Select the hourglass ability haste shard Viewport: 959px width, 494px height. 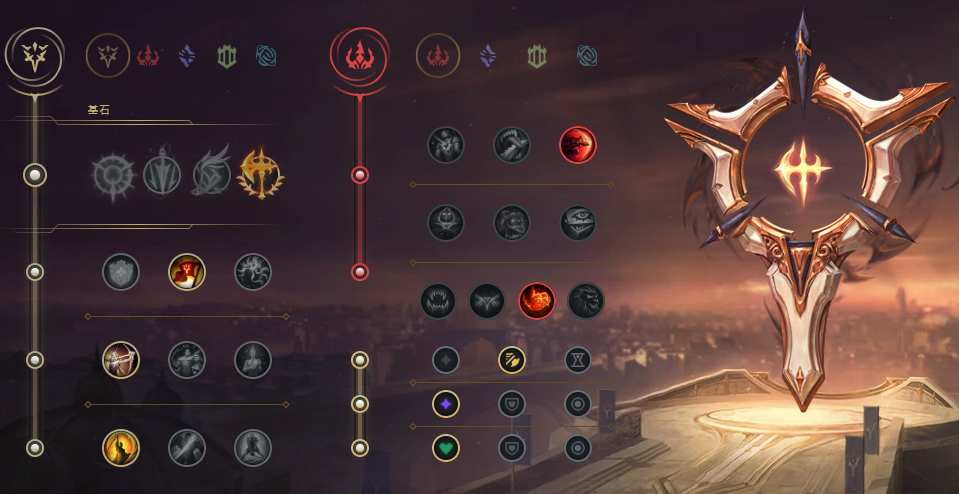[x=578, y=360]
